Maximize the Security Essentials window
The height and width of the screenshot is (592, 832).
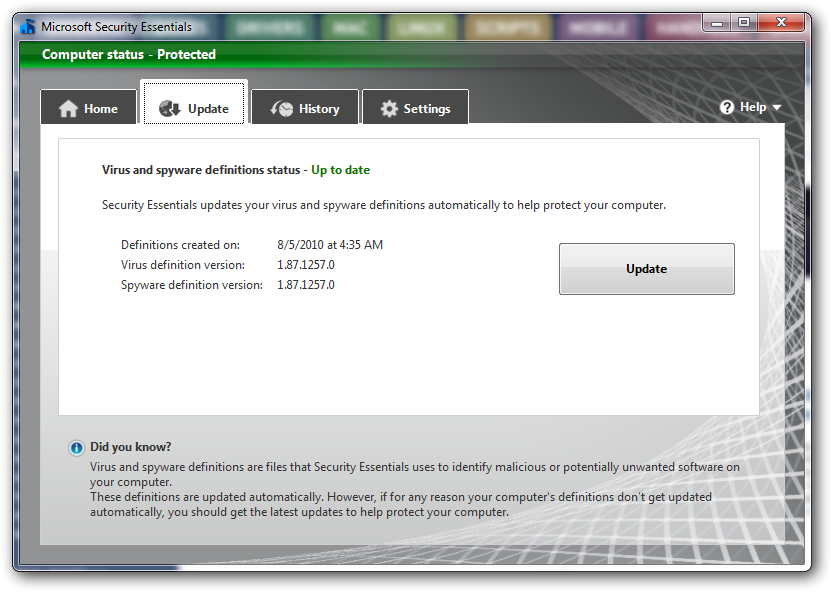744,21
